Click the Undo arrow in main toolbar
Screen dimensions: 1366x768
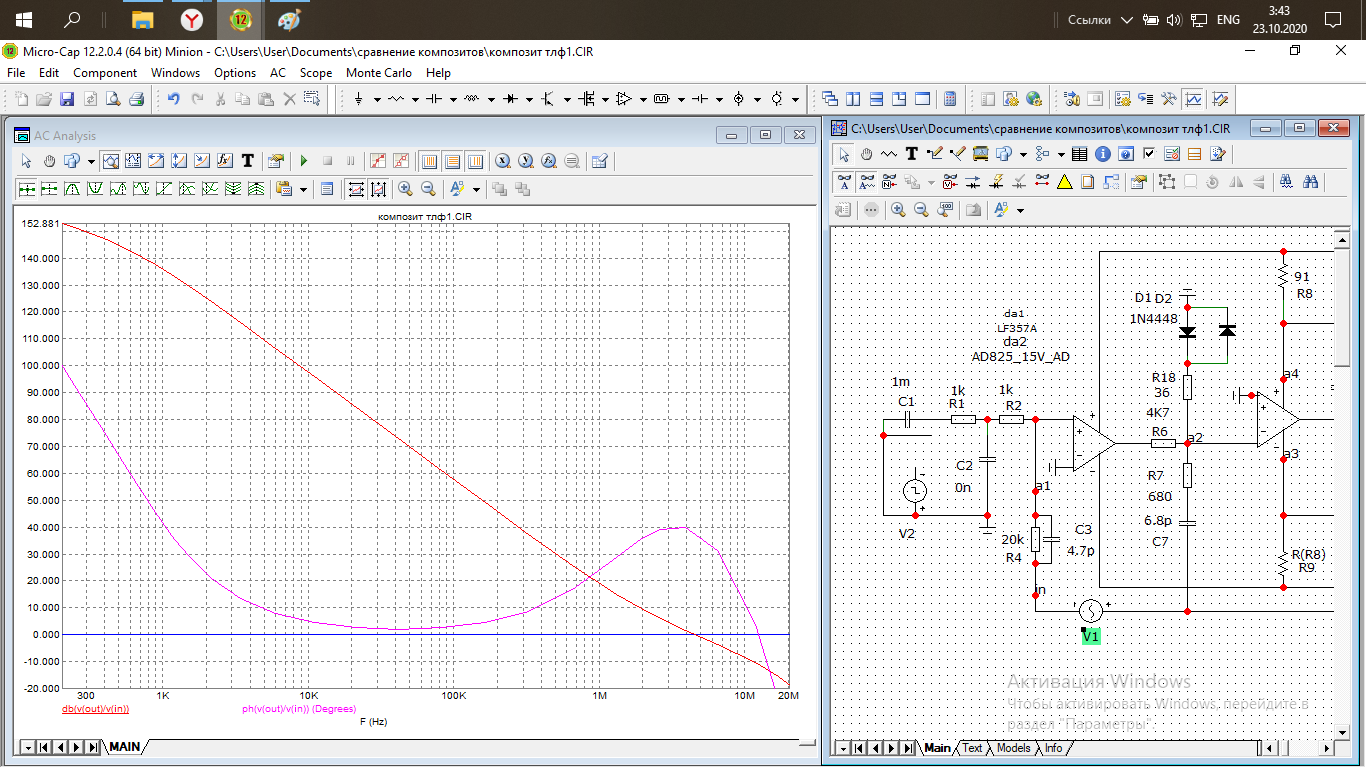(173, 99)
